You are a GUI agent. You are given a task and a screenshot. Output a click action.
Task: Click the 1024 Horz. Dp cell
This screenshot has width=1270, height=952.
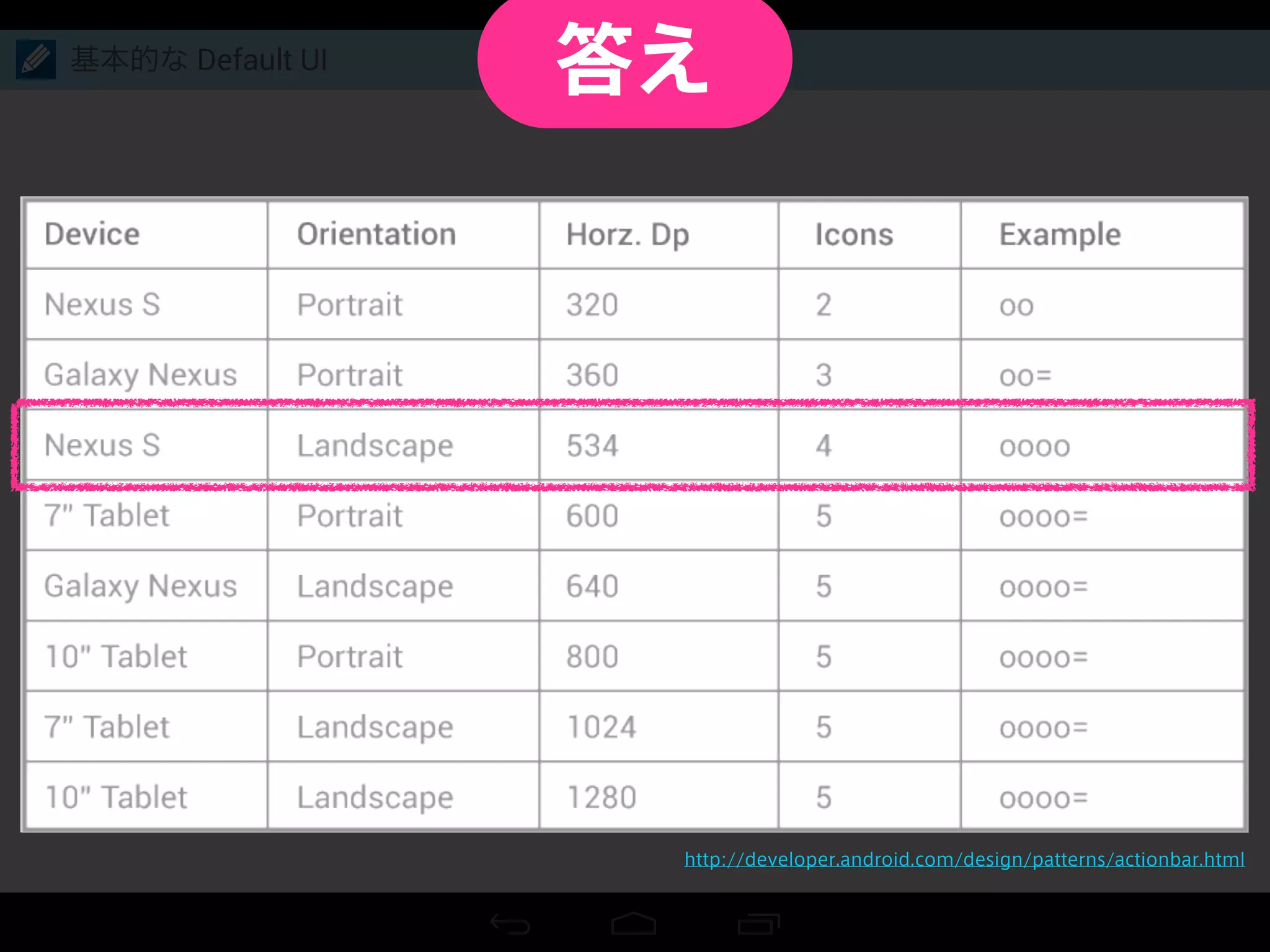(602, 727)
